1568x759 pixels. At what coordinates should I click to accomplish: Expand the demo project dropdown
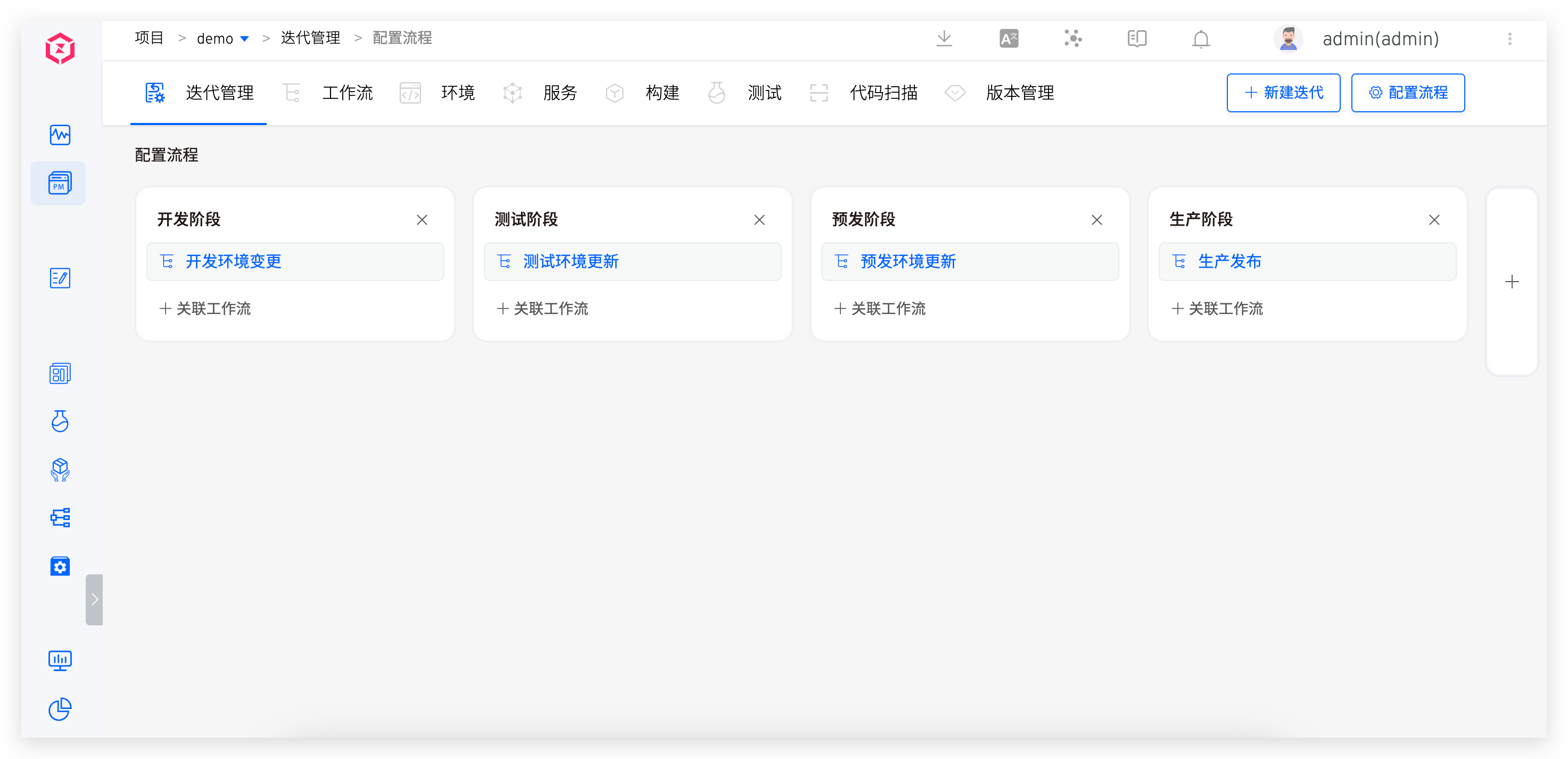click(245, 38)
